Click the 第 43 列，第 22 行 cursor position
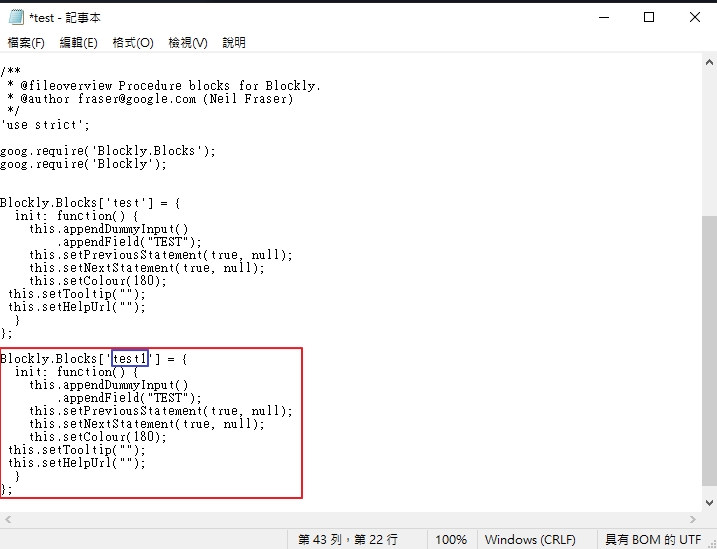Viewport: 717px width, 549px height. [x=348, y=540]
